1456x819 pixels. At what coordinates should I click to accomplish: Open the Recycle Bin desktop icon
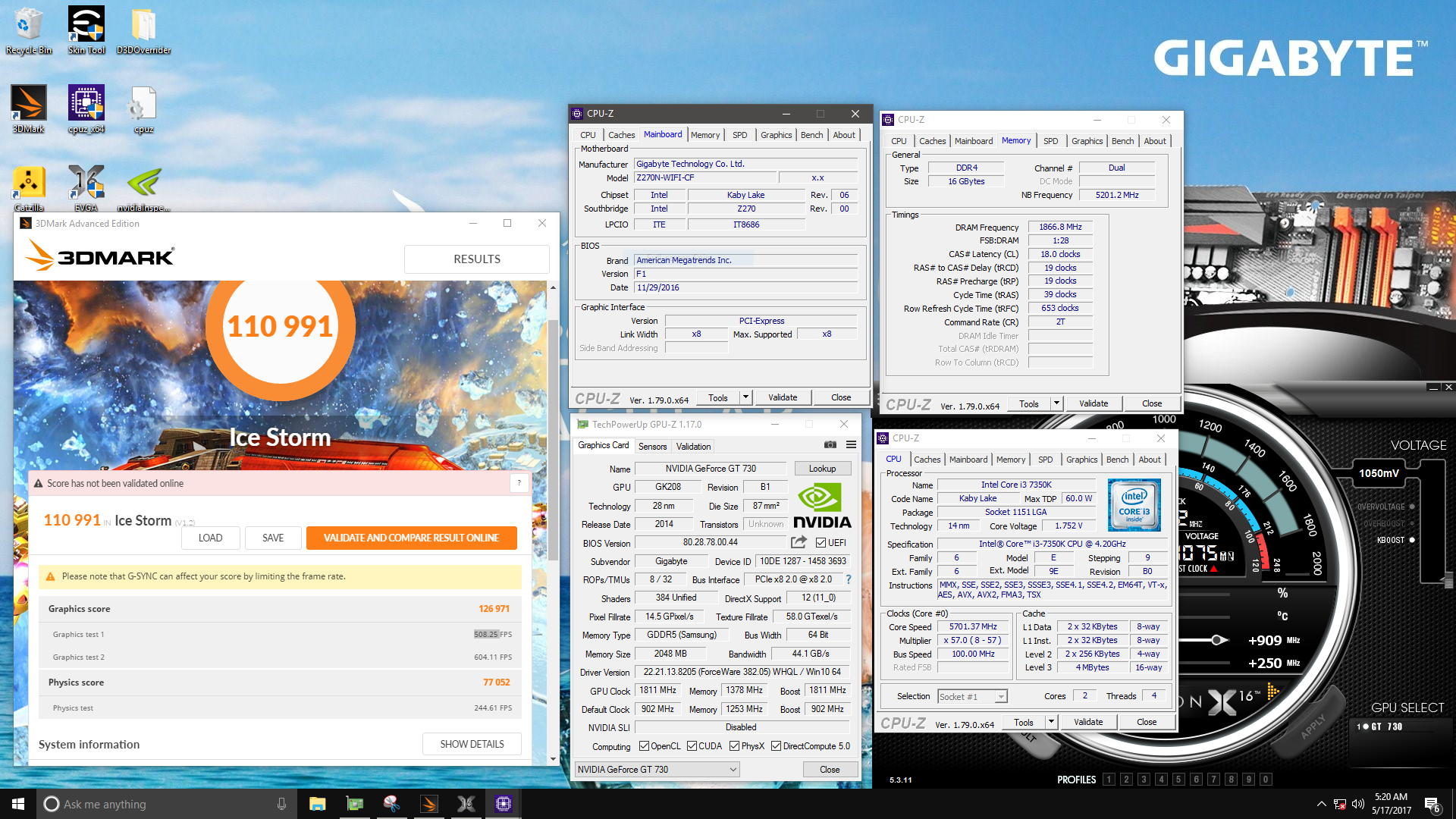[x=29, y=30]
